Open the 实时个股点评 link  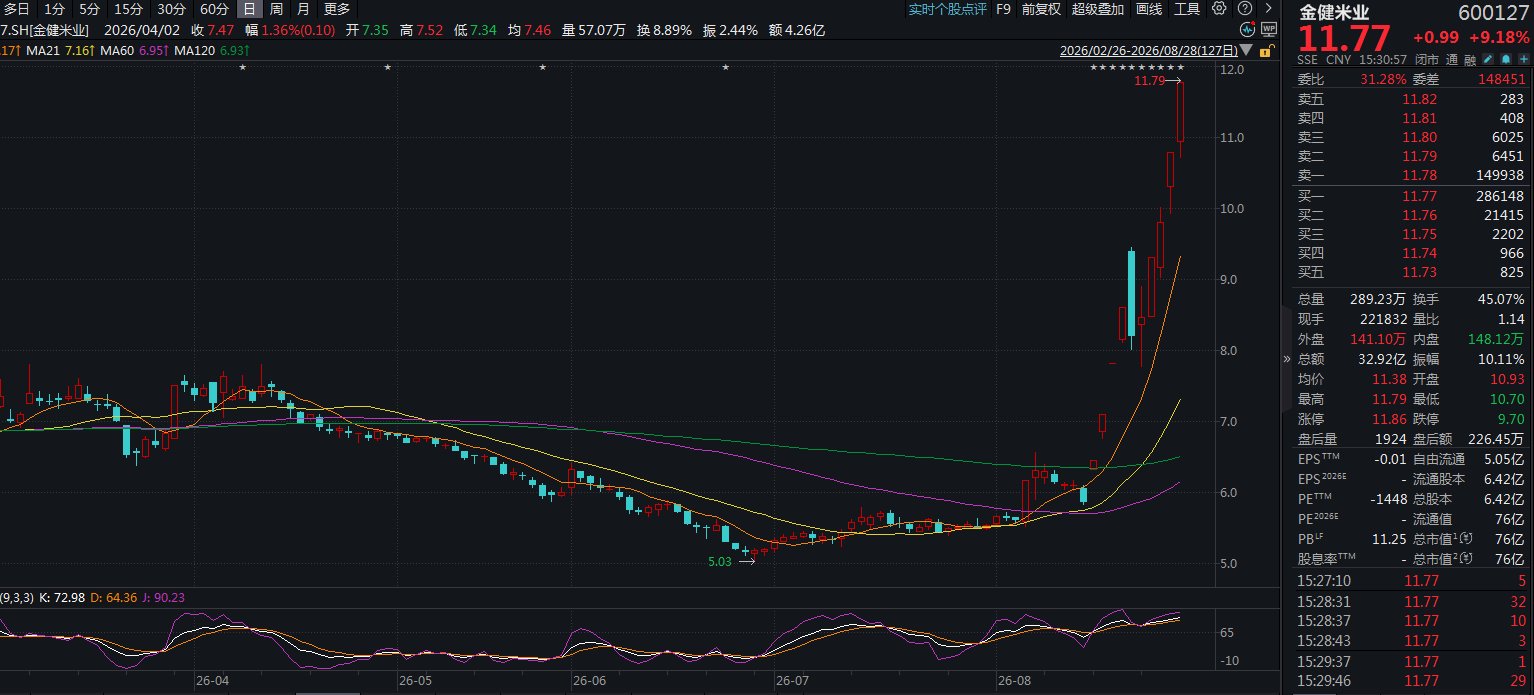(947, 9)
